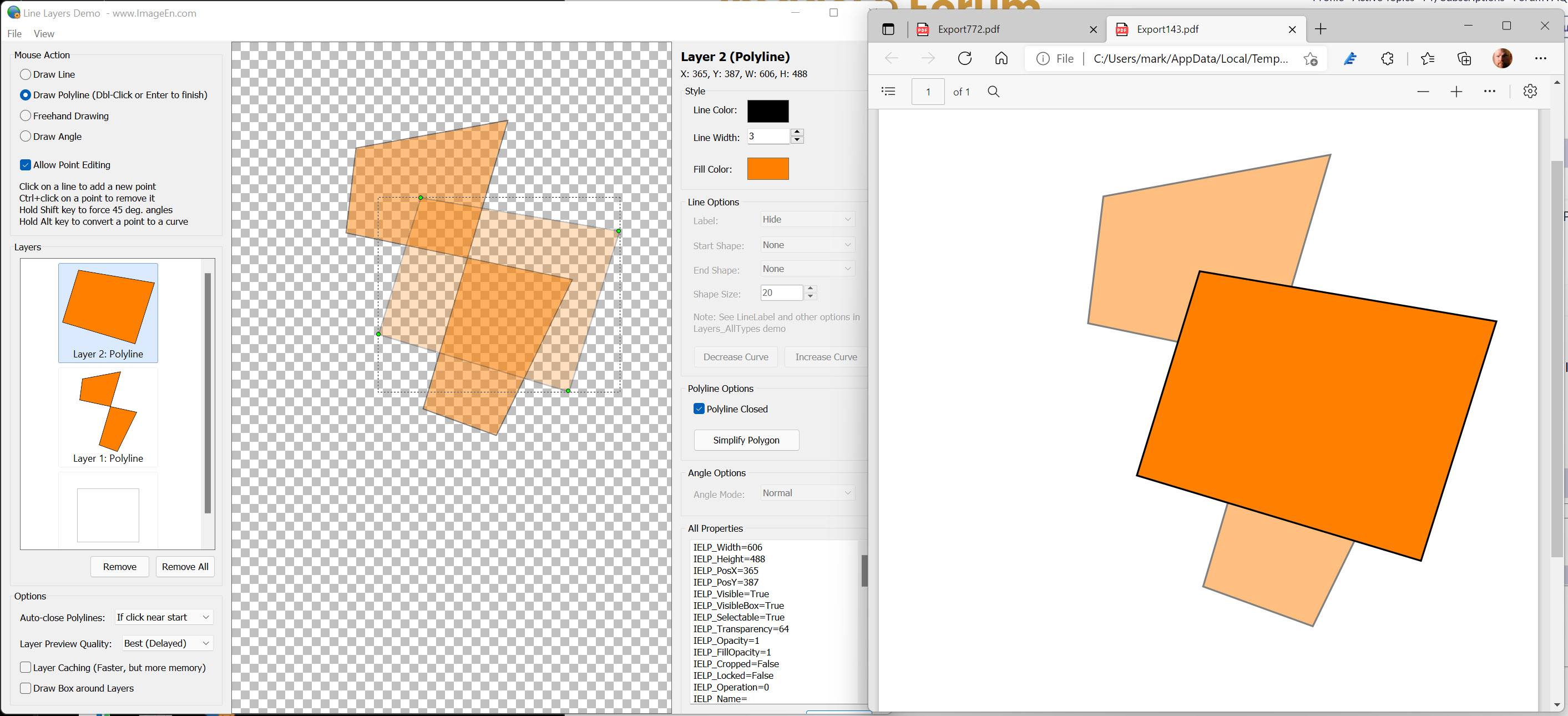Screen dimensions: 1568x716
Task: Decrease Line Width with down arrow
Action: tap(797, 140)
